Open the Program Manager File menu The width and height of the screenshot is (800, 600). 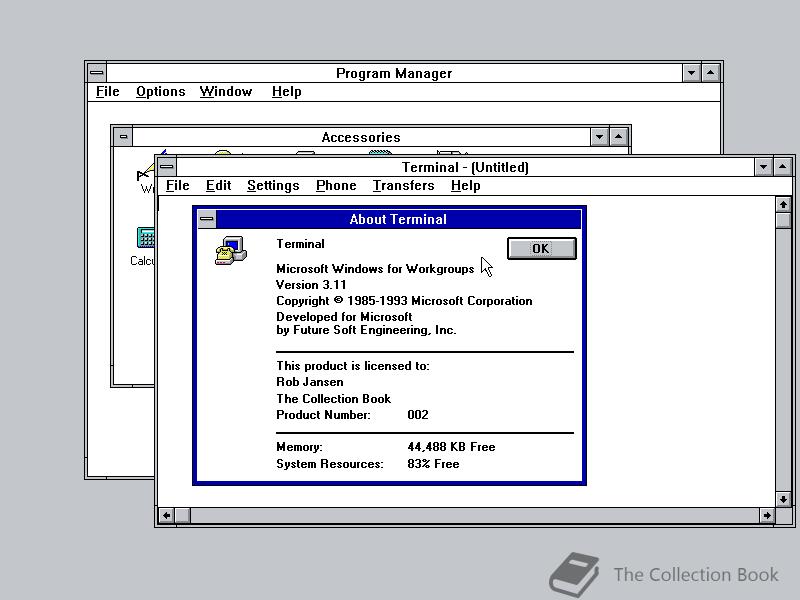(x=108, y=92)
